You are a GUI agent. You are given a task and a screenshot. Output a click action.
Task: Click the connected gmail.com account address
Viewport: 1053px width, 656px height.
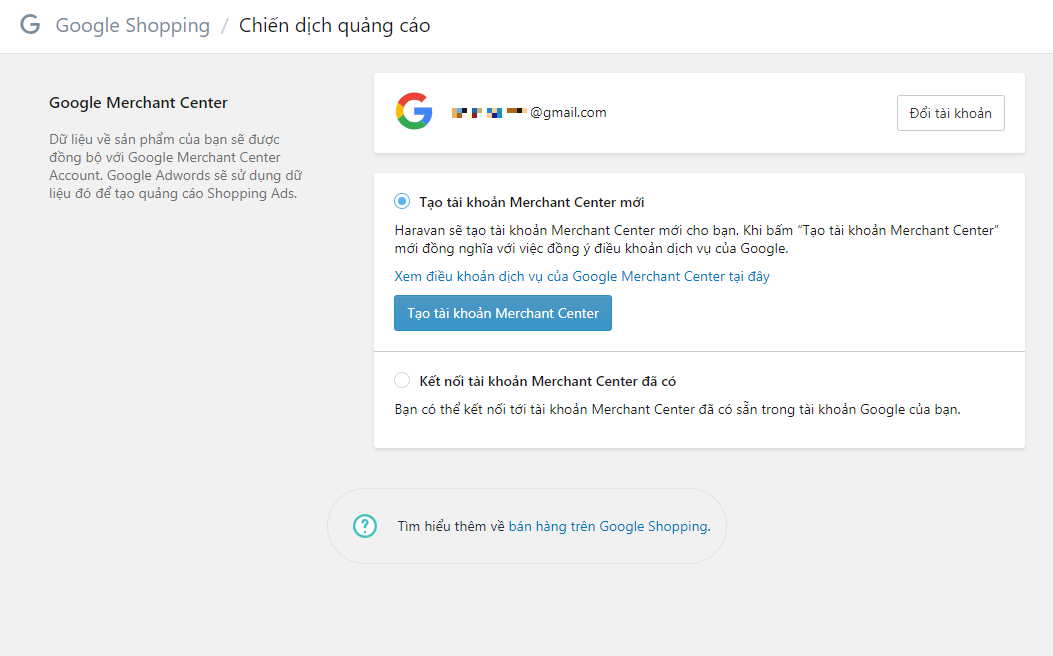point(529,112)
